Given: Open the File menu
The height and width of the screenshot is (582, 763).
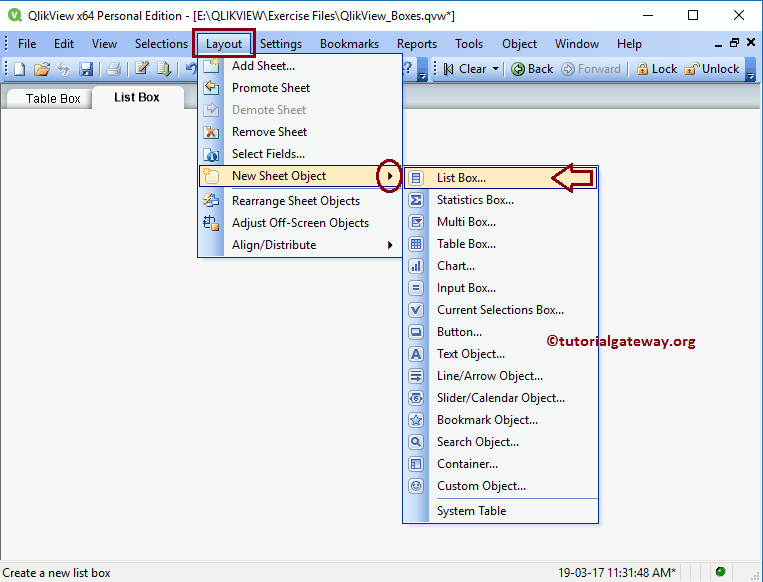Looking at the screenshot, I should pyautogui.click(x=27, y=44).
